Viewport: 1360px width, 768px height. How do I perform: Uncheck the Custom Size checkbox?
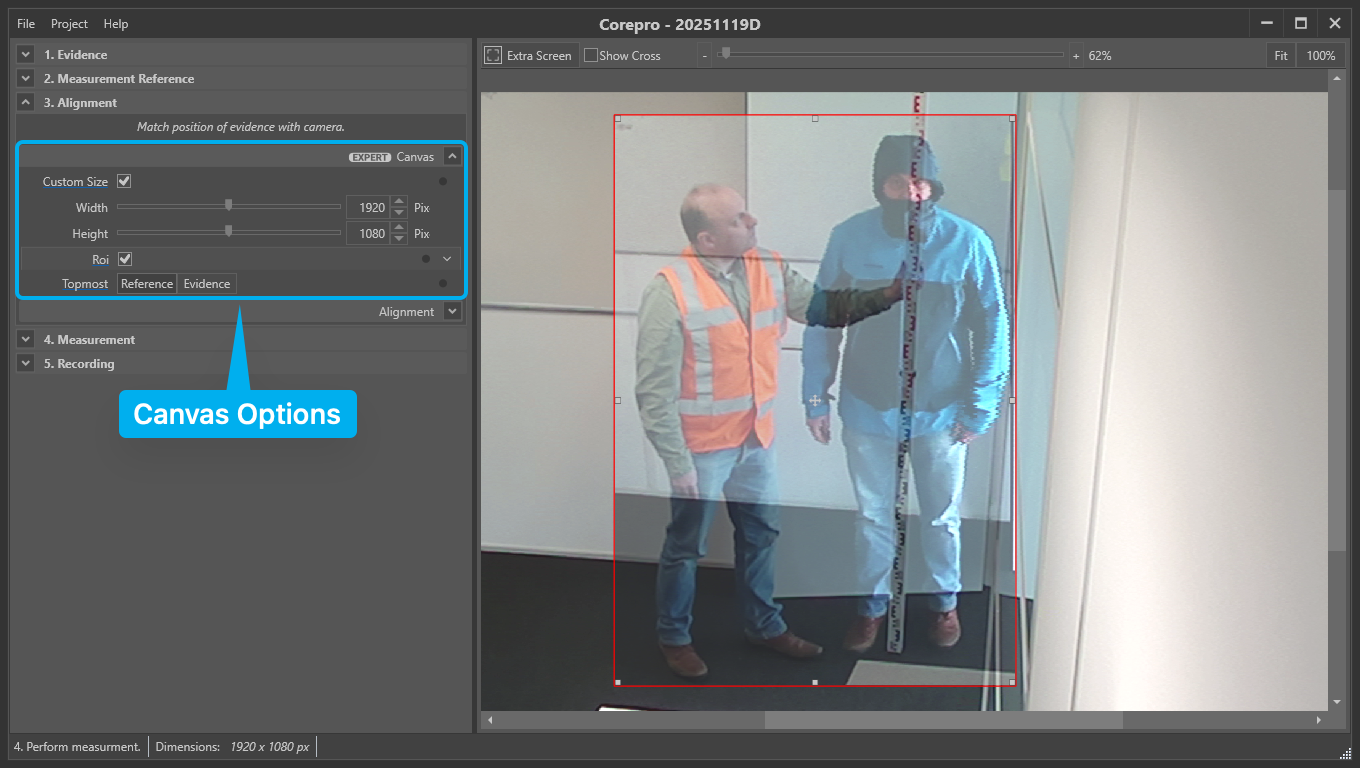[124, 181]
